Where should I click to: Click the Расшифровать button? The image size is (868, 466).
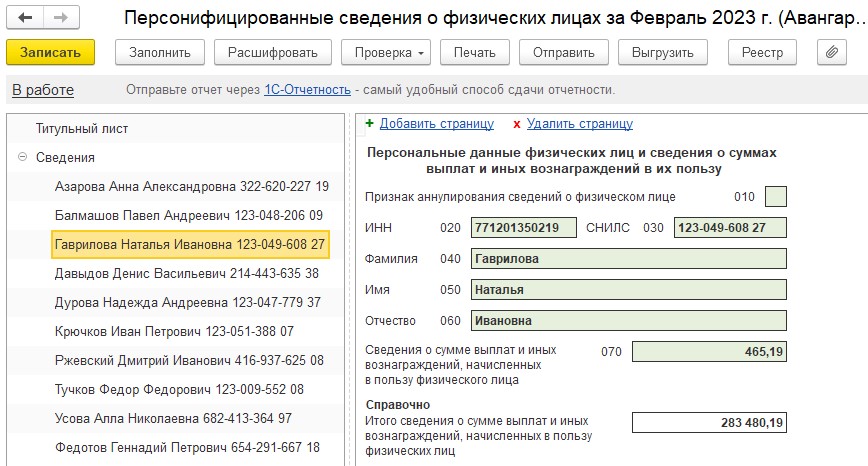click(272, 52)
